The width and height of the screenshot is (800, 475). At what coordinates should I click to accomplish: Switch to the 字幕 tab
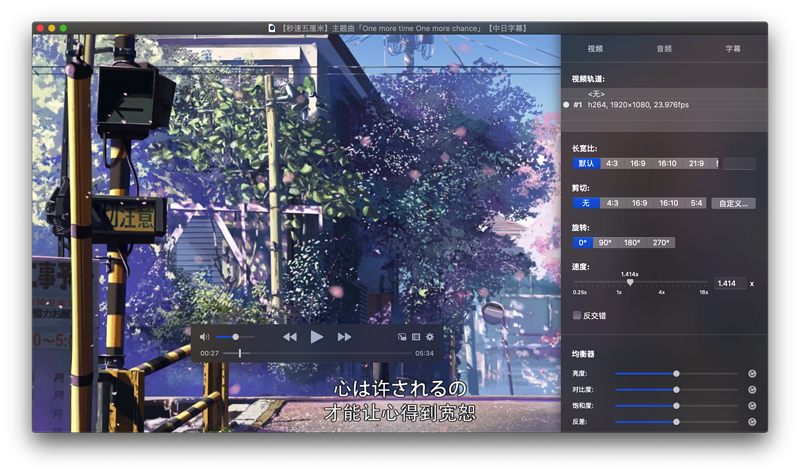[733, 48]
